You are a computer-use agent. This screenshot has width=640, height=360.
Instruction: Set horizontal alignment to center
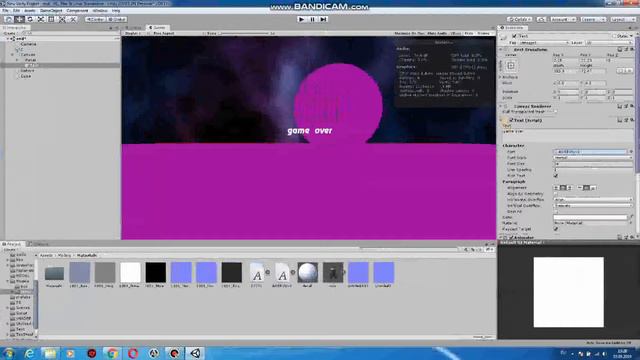click(x=562, y=188)
